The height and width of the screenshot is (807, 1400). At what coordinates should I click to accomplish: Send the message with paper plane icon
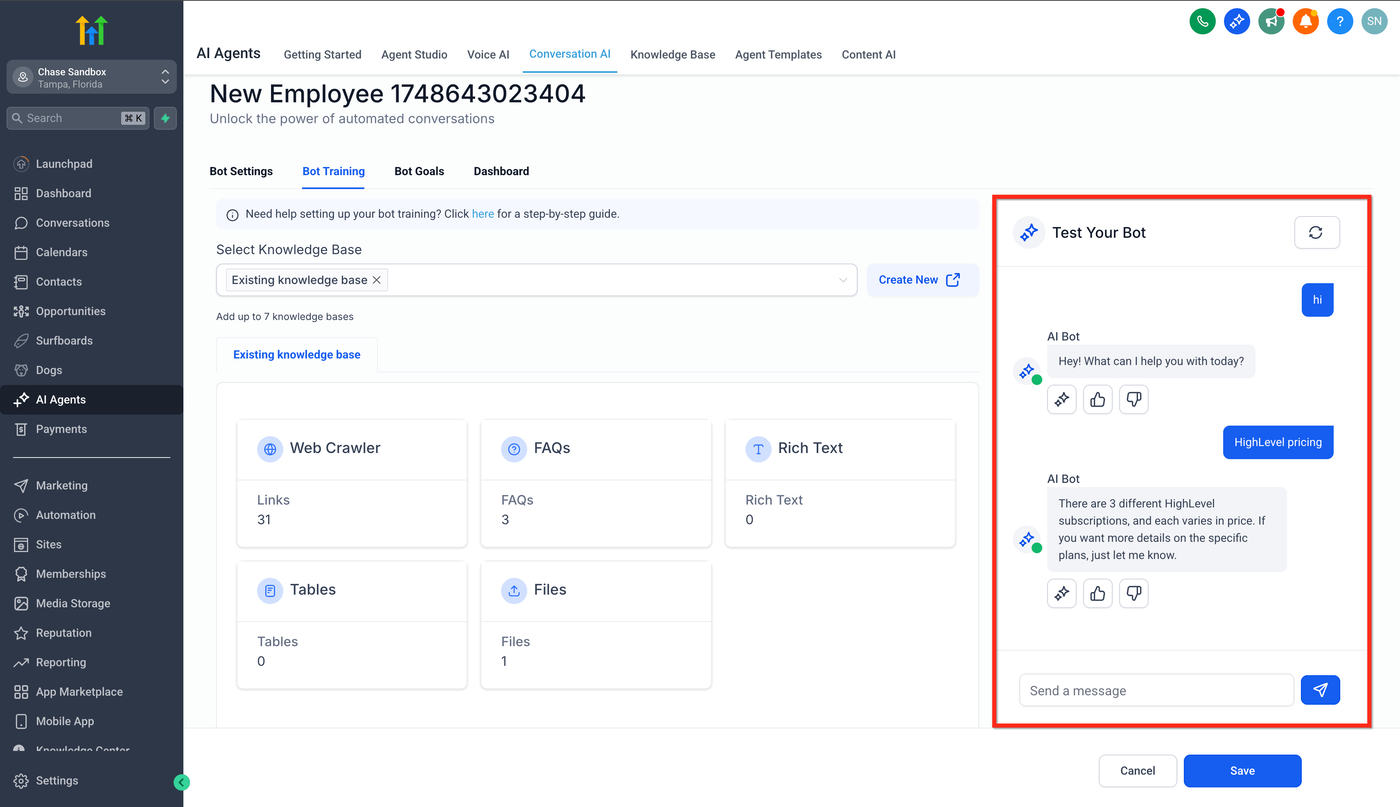pyautogui.click(x=1320, y=690)
